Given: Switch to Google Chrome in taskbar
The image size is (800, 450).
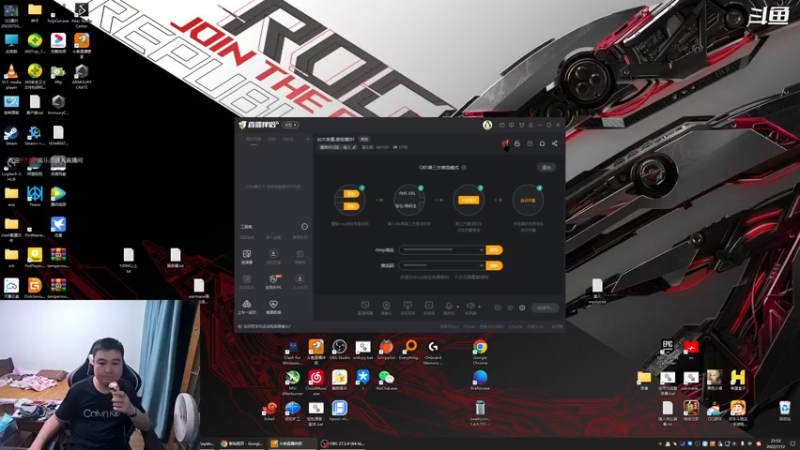Looking at the screenshot, I should coord(242,444).
